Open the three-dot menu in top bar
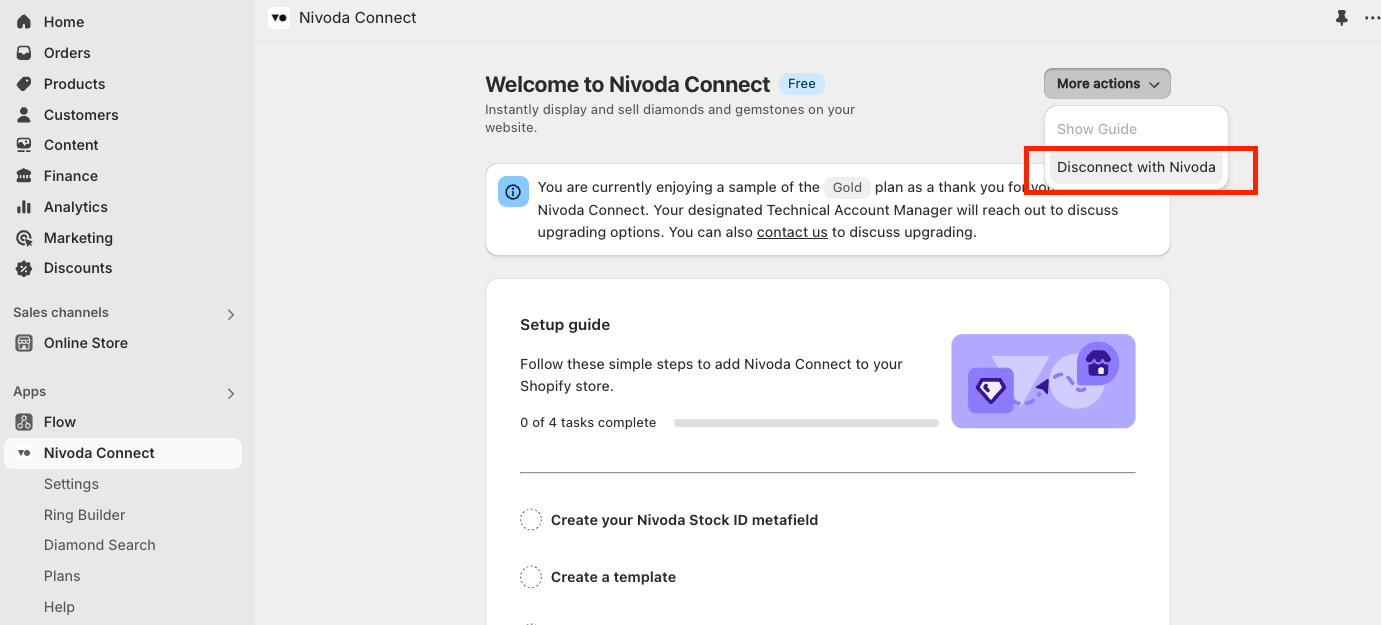 1372,18
